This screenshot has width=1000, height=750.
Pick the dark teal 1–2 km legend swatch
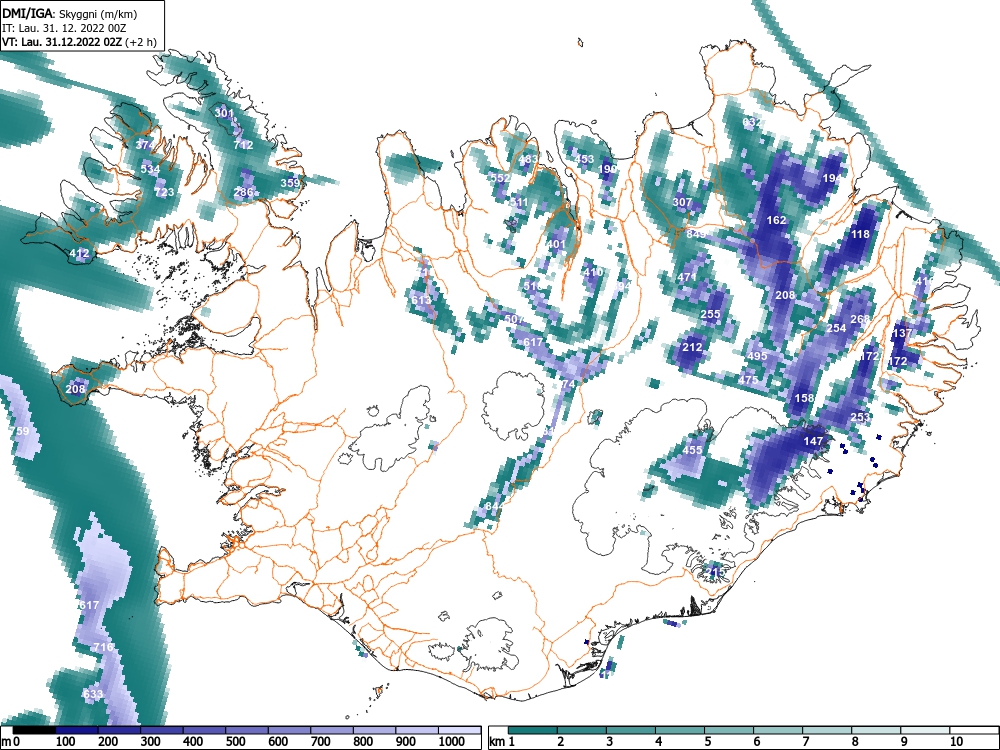(533, 730)
